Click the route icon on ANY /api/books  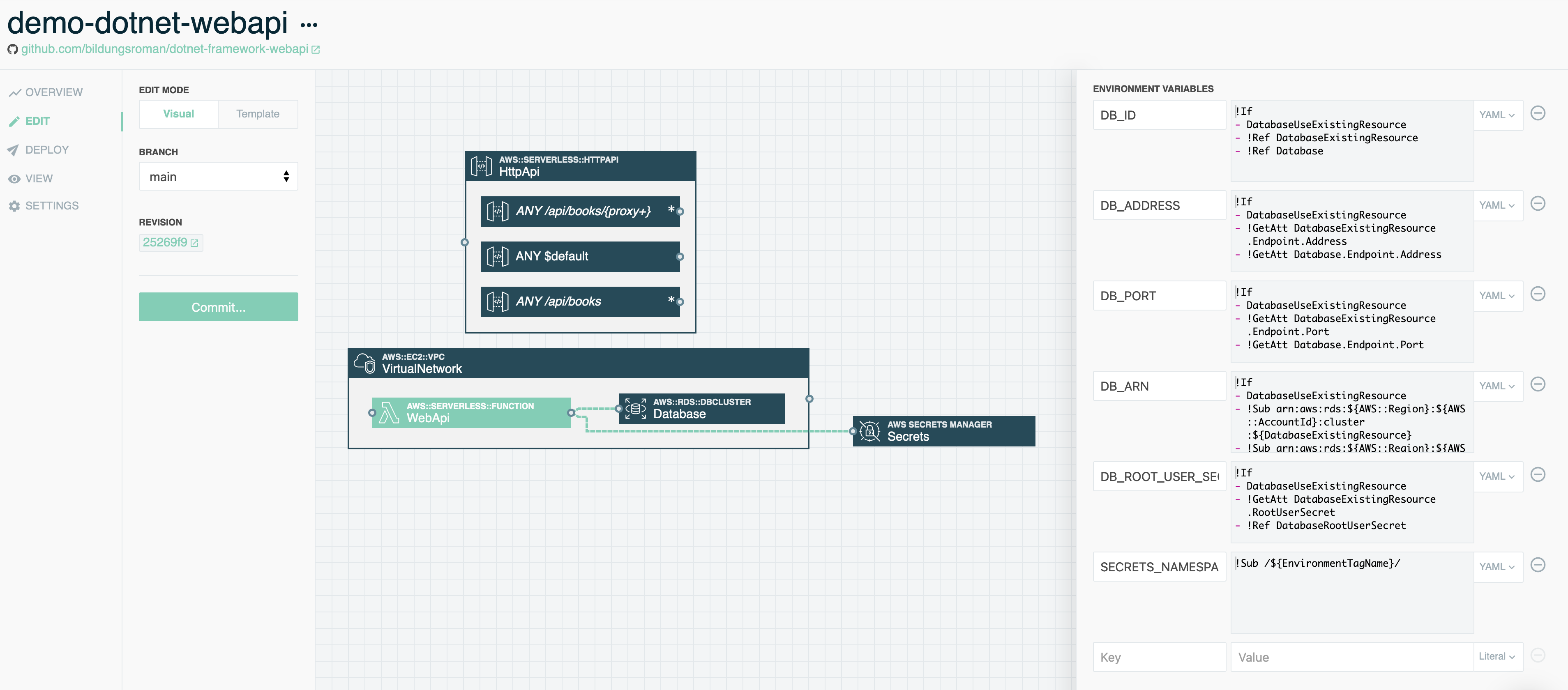coord(497,301)
